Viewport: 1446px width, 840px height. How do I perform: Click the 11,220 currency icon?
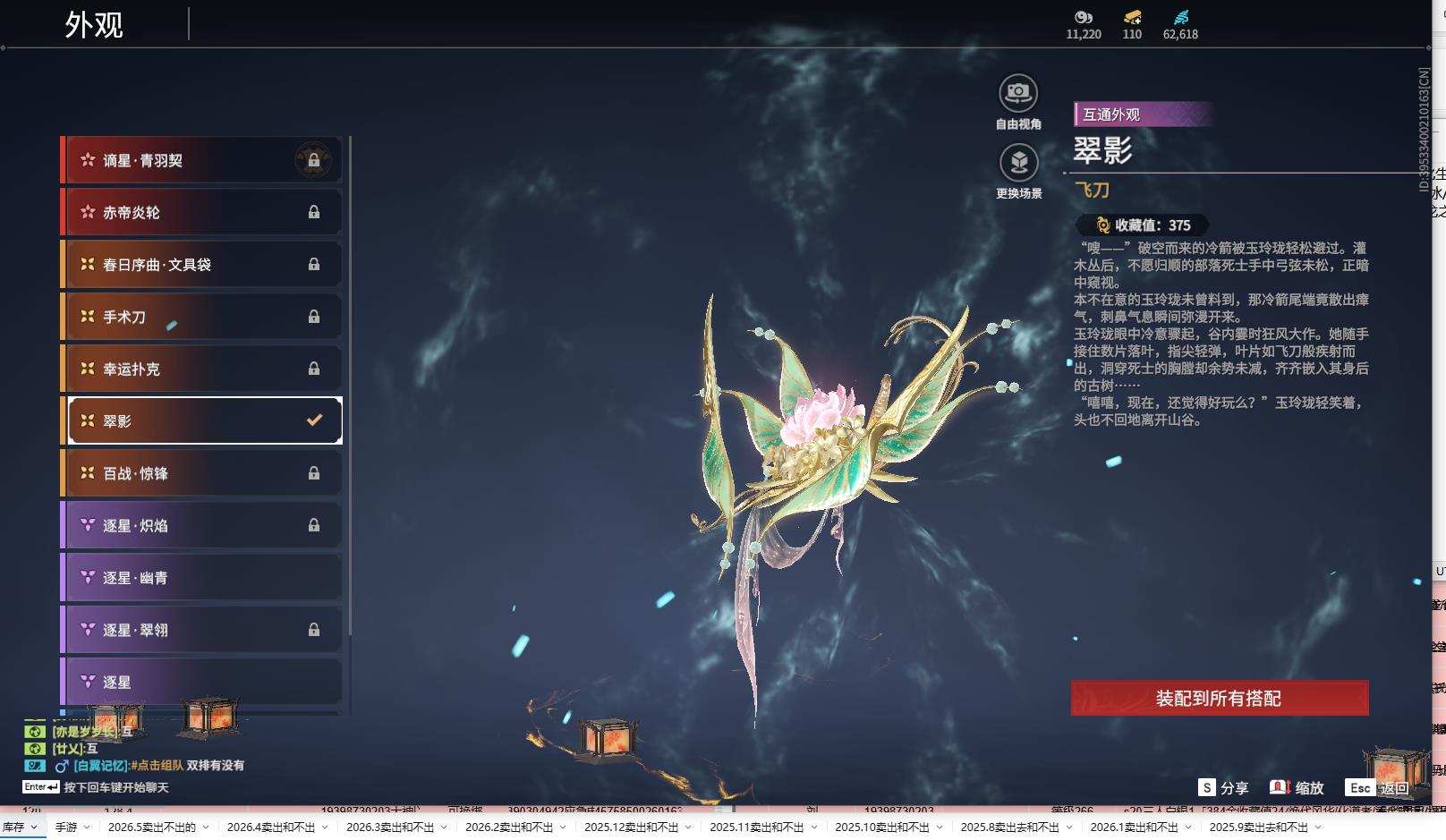click(x=1084, y=17)
